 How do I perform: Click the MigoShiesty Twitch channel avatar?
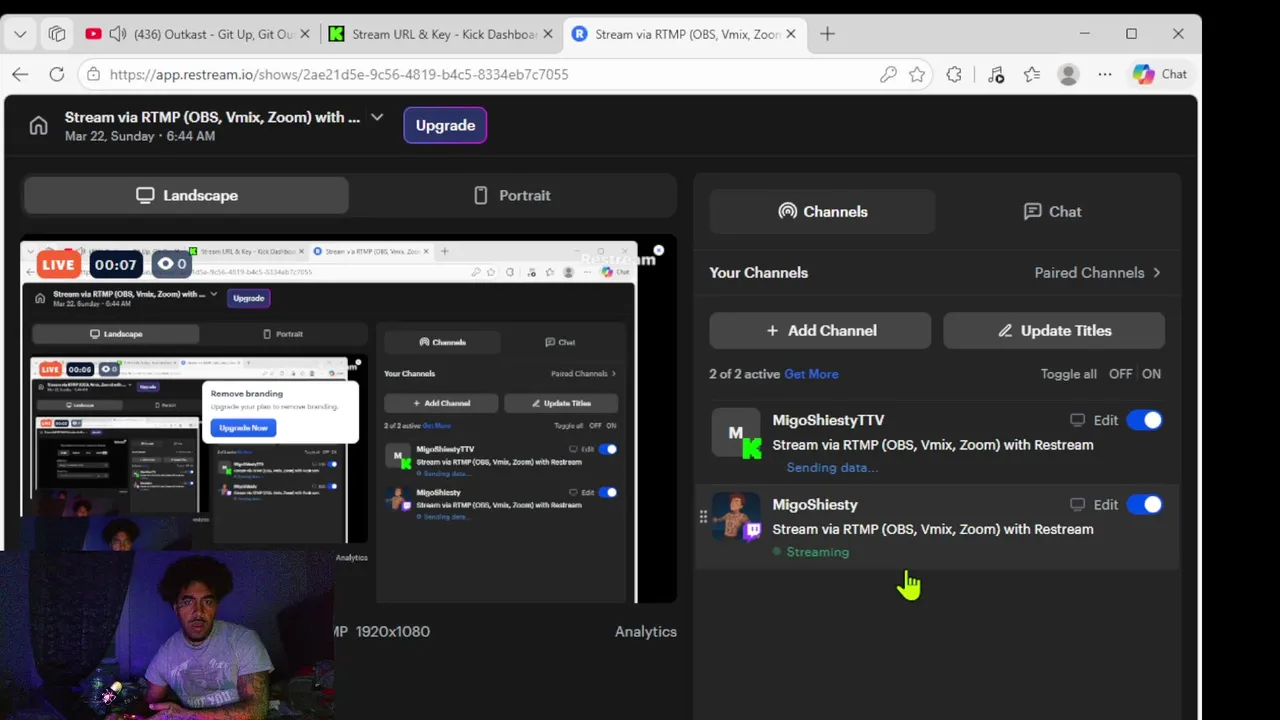tap(736, 517)
